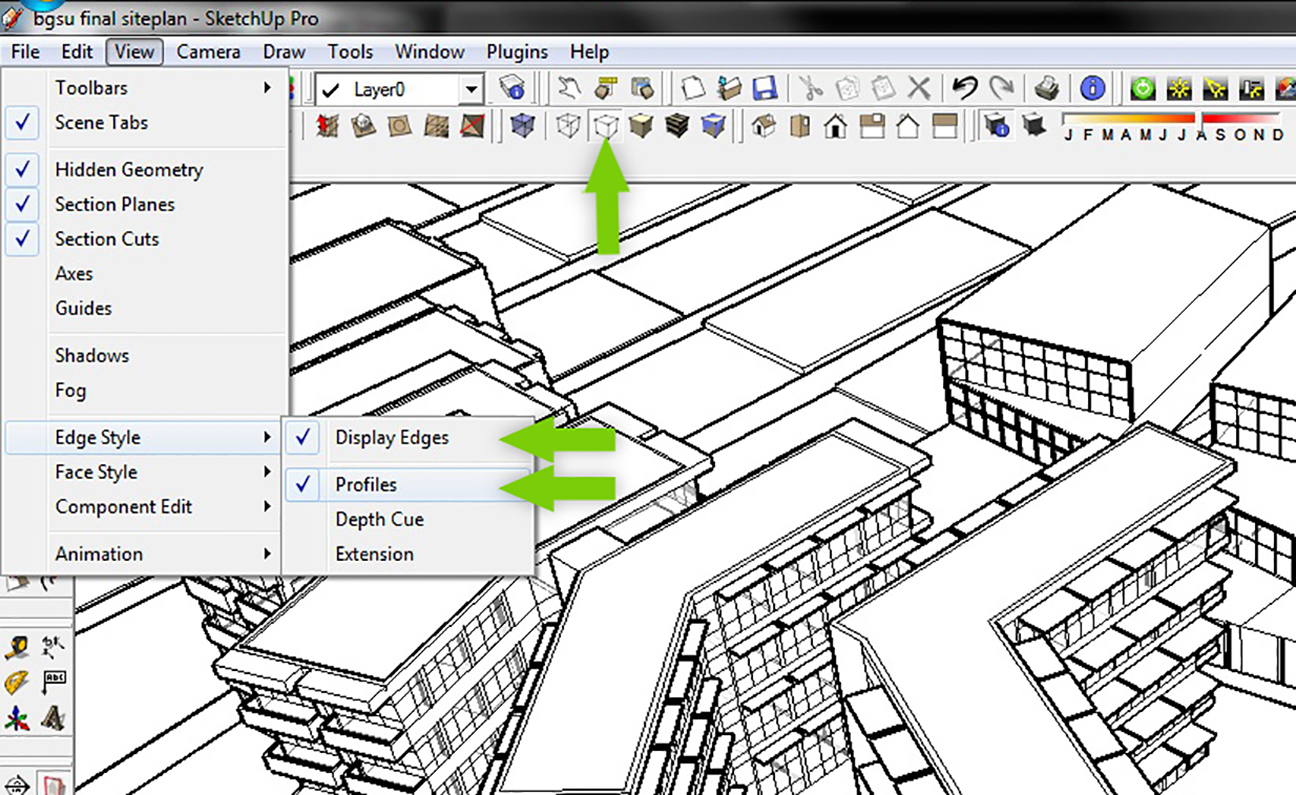Adjust the shadow month slider (J–D)
This screenshot has height=795, width=1296.
[1174, 126]
